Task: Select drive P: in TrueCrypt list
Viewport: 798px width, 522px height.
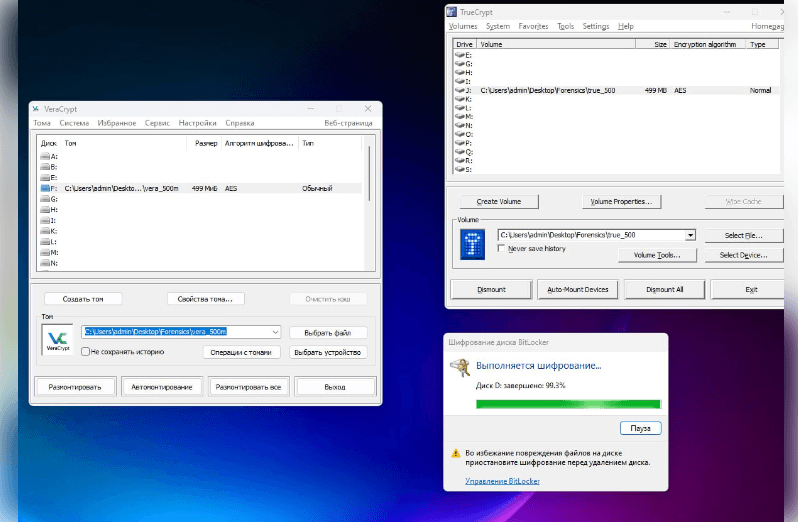Action: (x=616, y=143)
